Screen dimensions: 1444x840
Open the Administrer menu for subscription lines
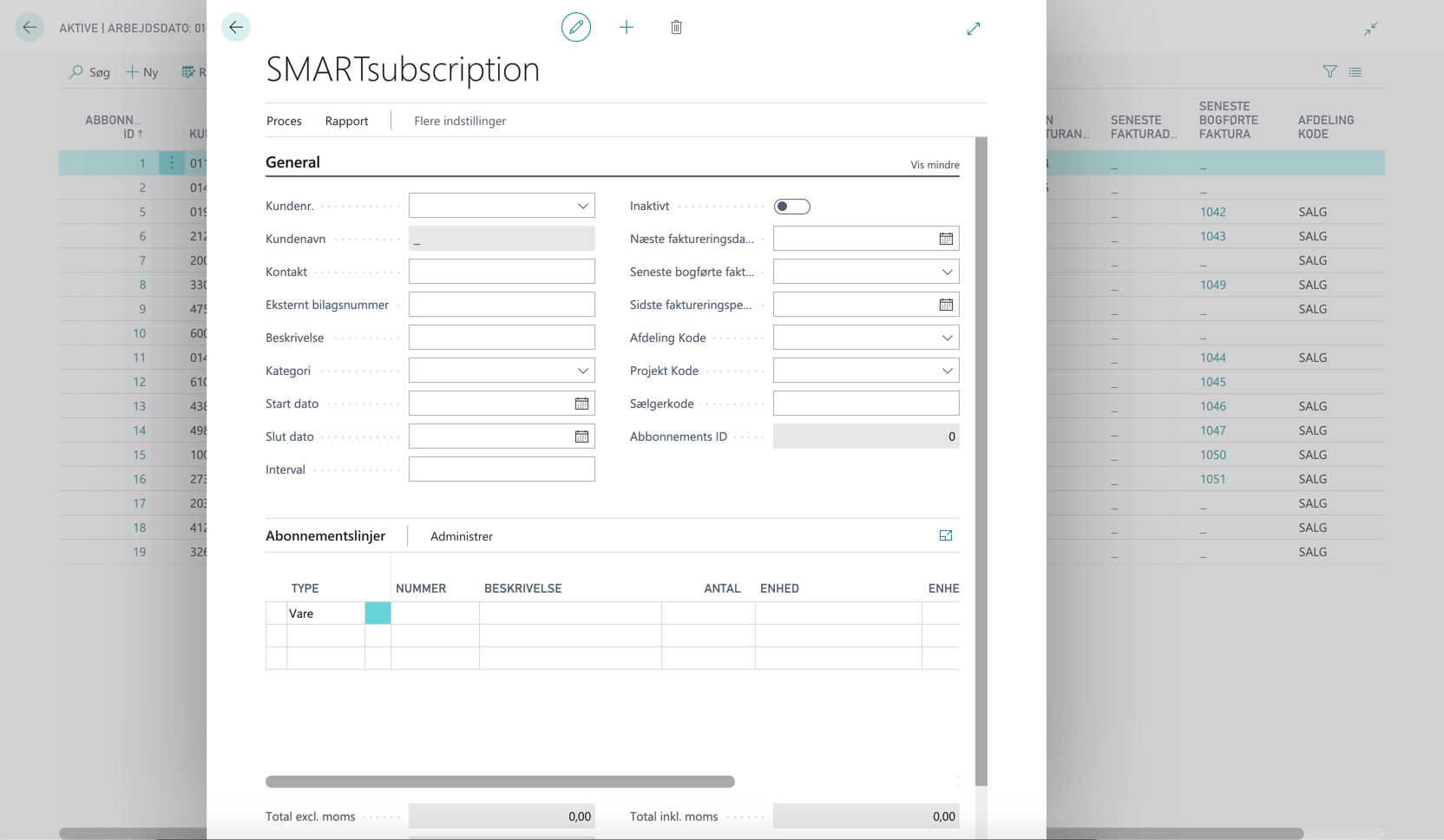point(462,536)
